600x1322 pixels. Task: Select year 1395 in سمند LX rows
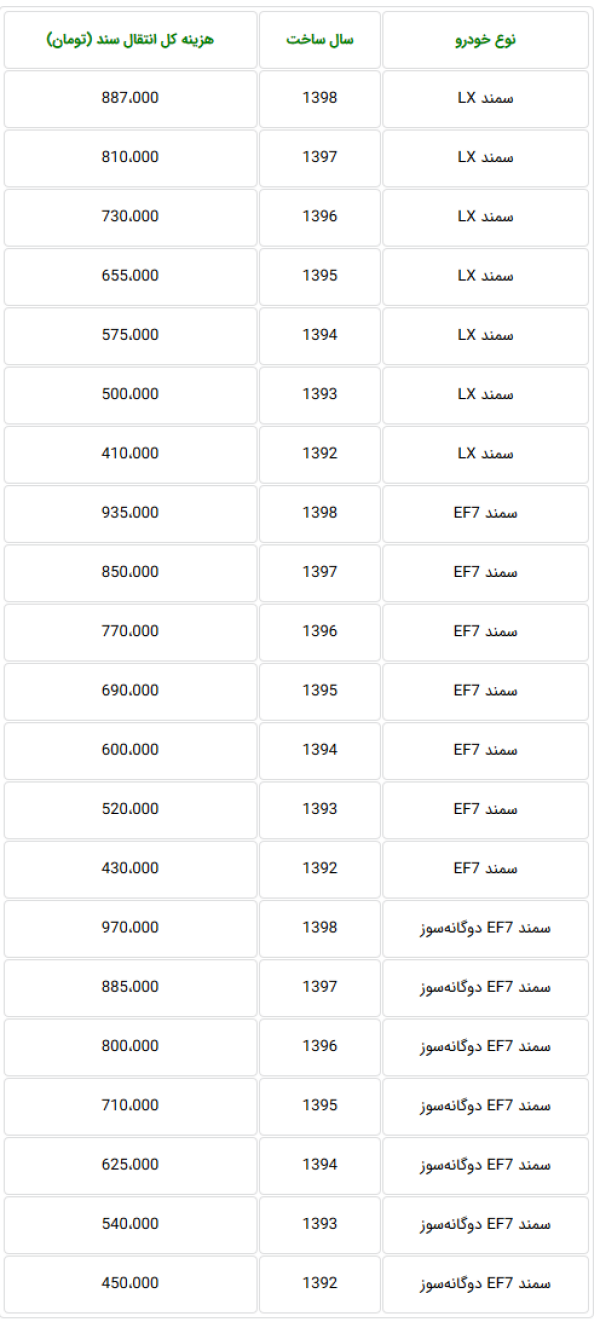coord(320,276)
